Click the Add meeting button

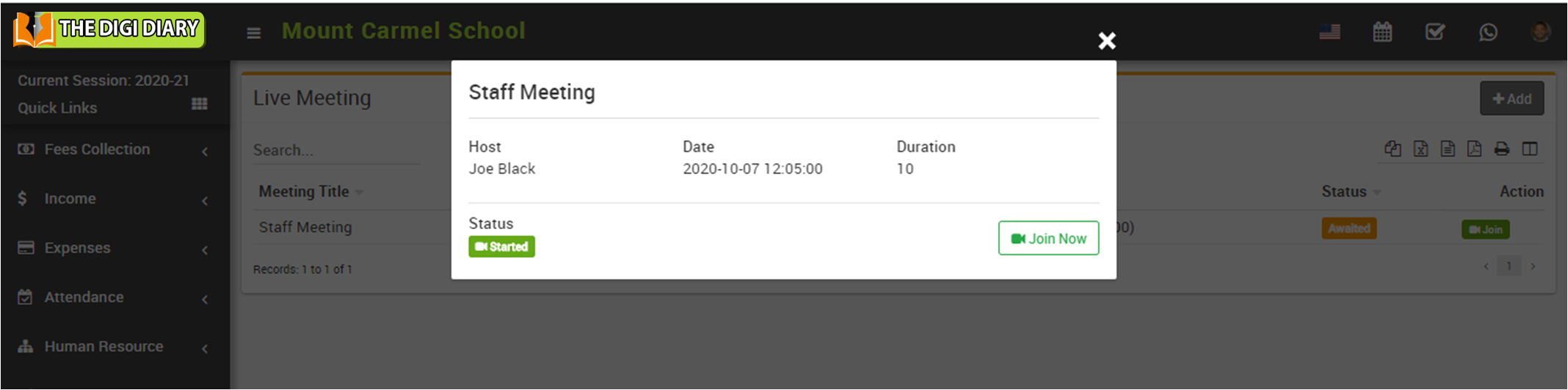pyautogui.click(x=1511, y=98)
